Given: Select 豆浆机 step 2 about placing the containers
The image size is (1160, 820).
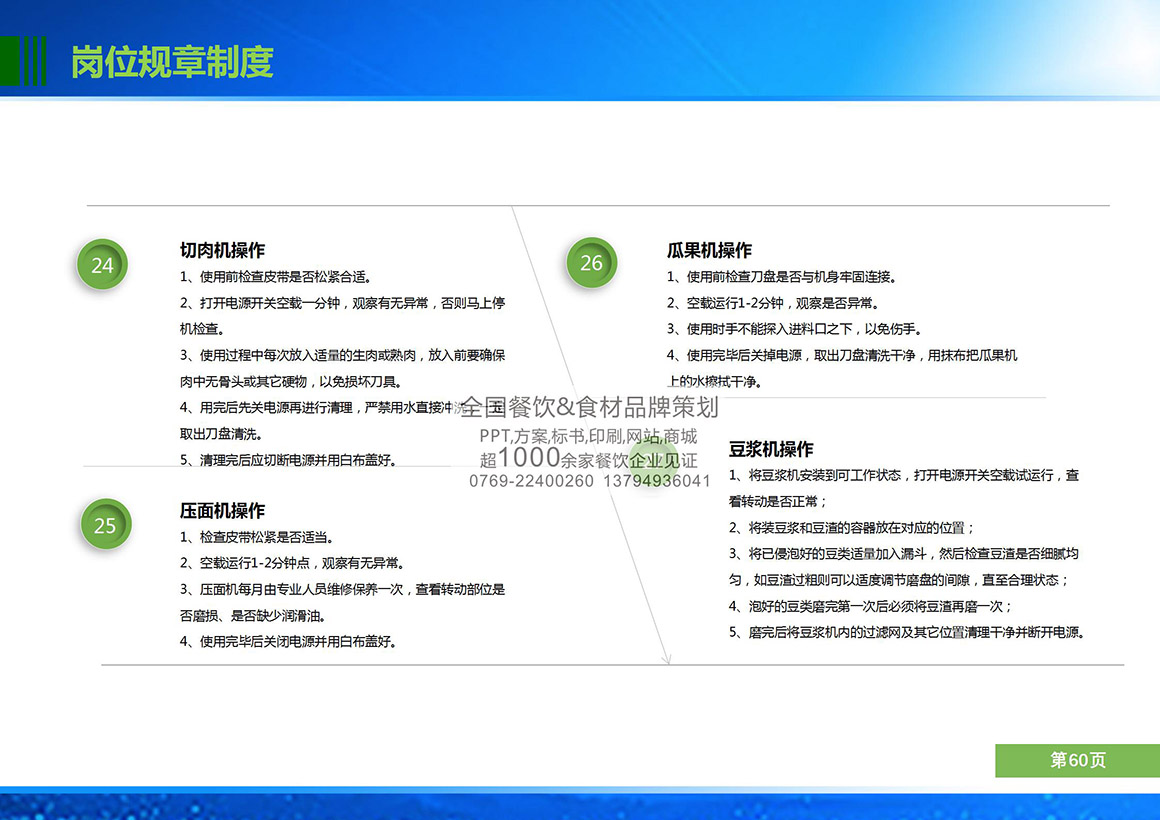Looking at the screenshot, I should tap(851, 527).
